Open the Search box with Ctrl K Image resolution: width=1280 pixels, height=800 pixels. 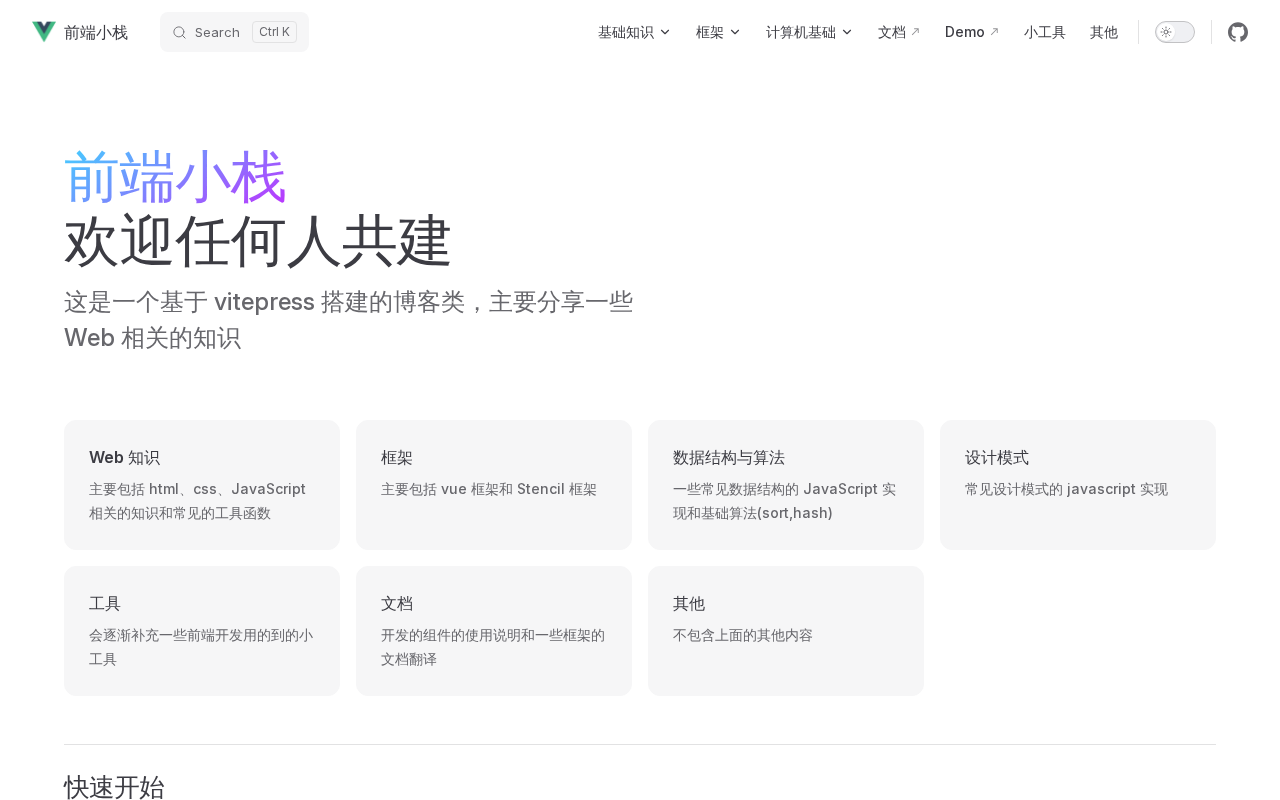point(234,32)
